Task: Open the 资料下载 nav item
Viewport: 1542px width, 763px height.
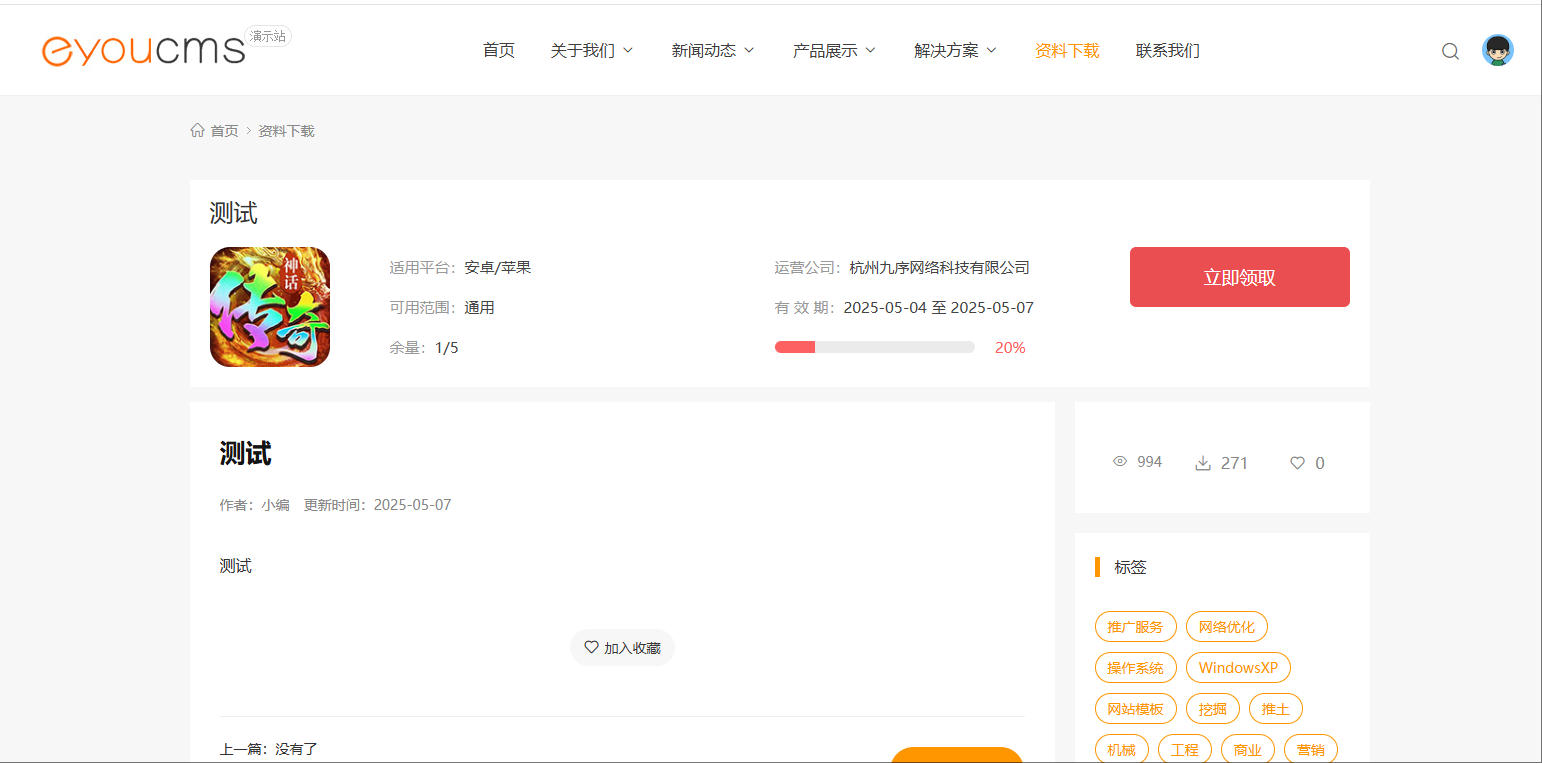Action: [x=1067, y=50]
